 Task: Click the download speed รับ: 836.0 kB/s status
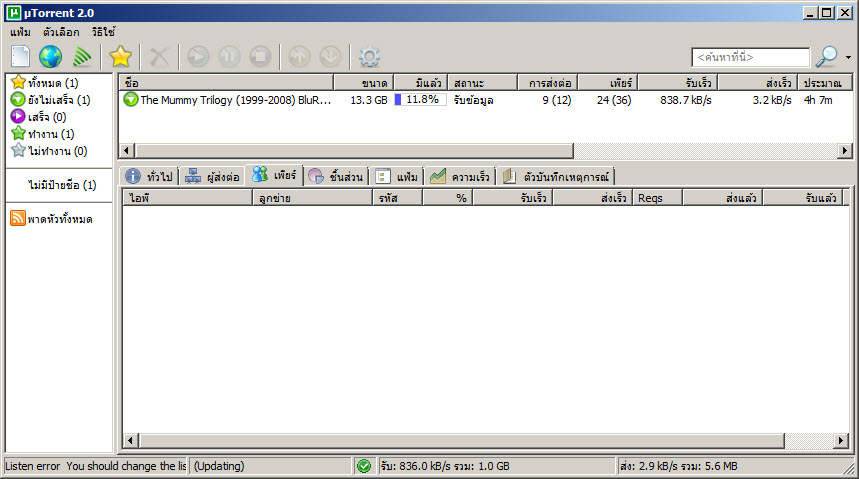click(x=445, y=466)
